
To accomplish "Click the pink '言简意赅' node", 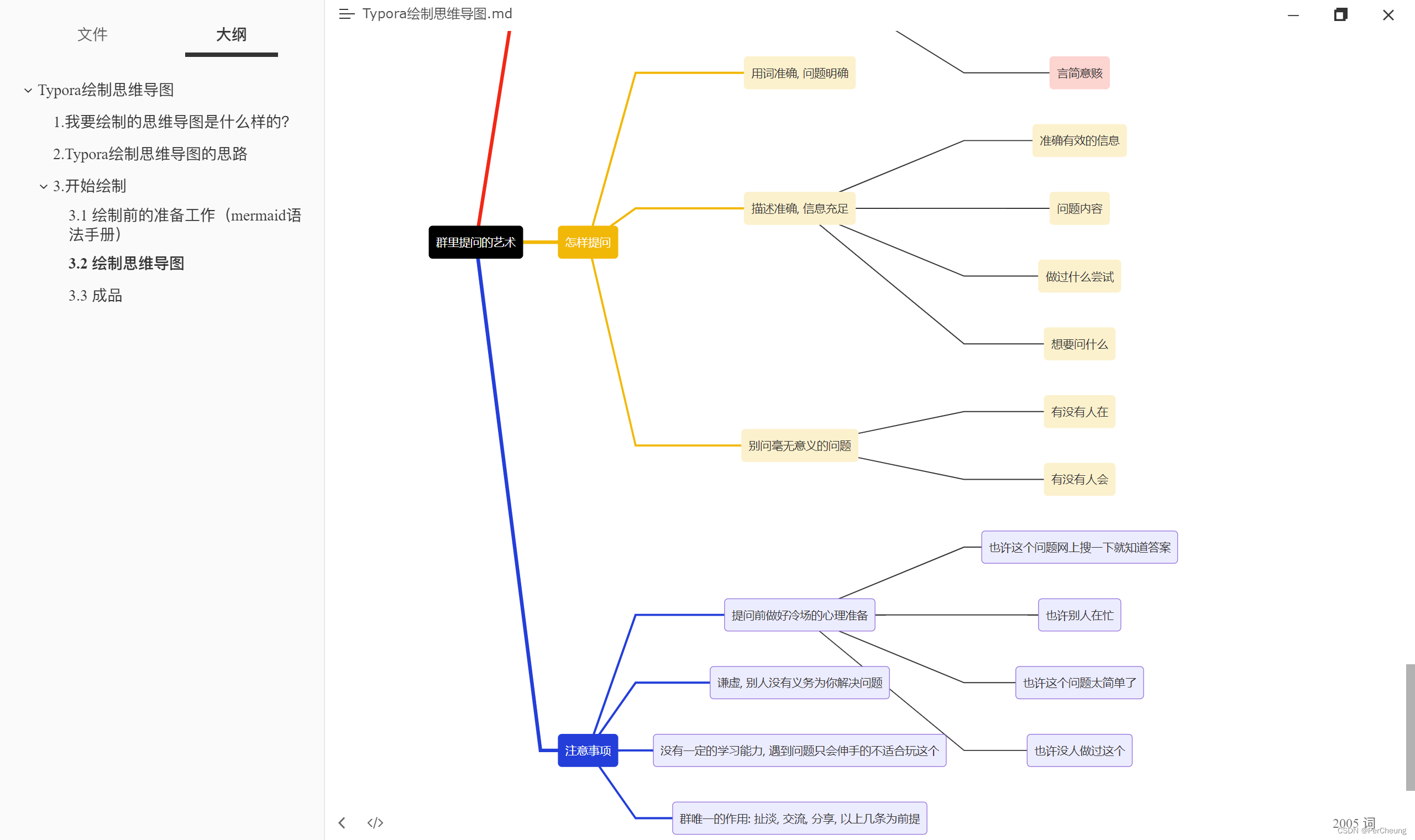I will (1079, 73).
